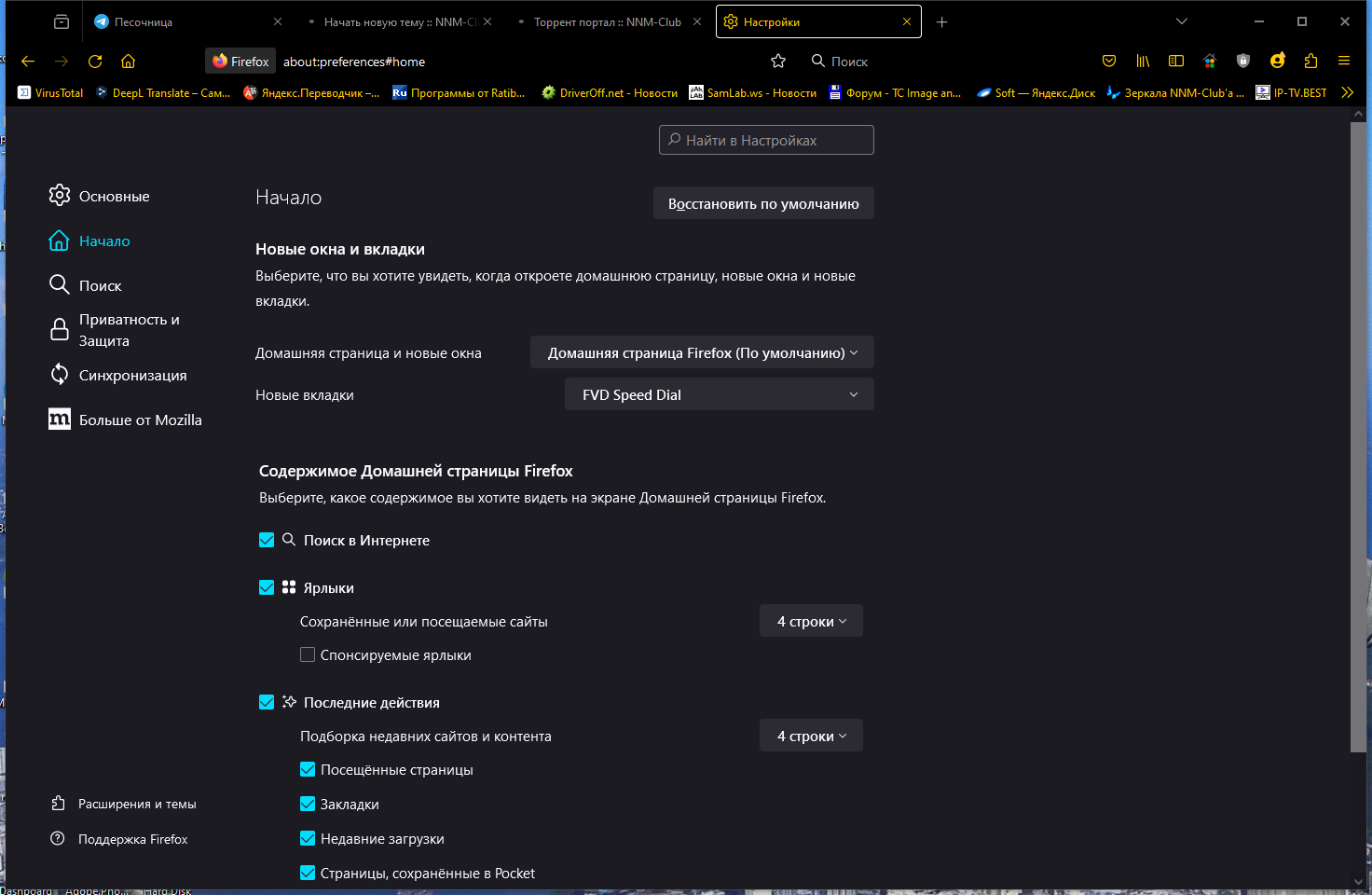Change Последние действия rows count dropdown
This screenshot has width=1372, height=895.
pyautogui.click(x=811, y=736)
